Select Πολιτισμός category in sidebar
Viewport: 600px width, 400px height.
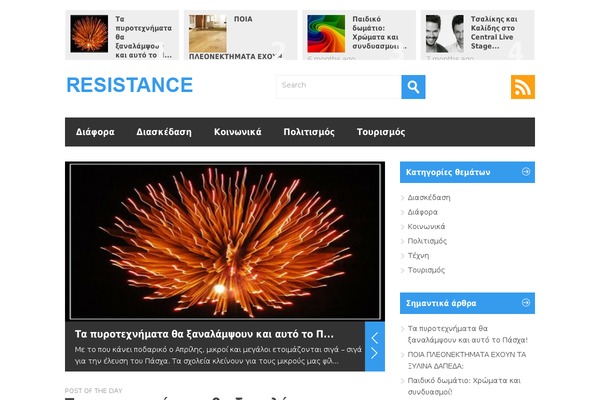pos(427,241)
